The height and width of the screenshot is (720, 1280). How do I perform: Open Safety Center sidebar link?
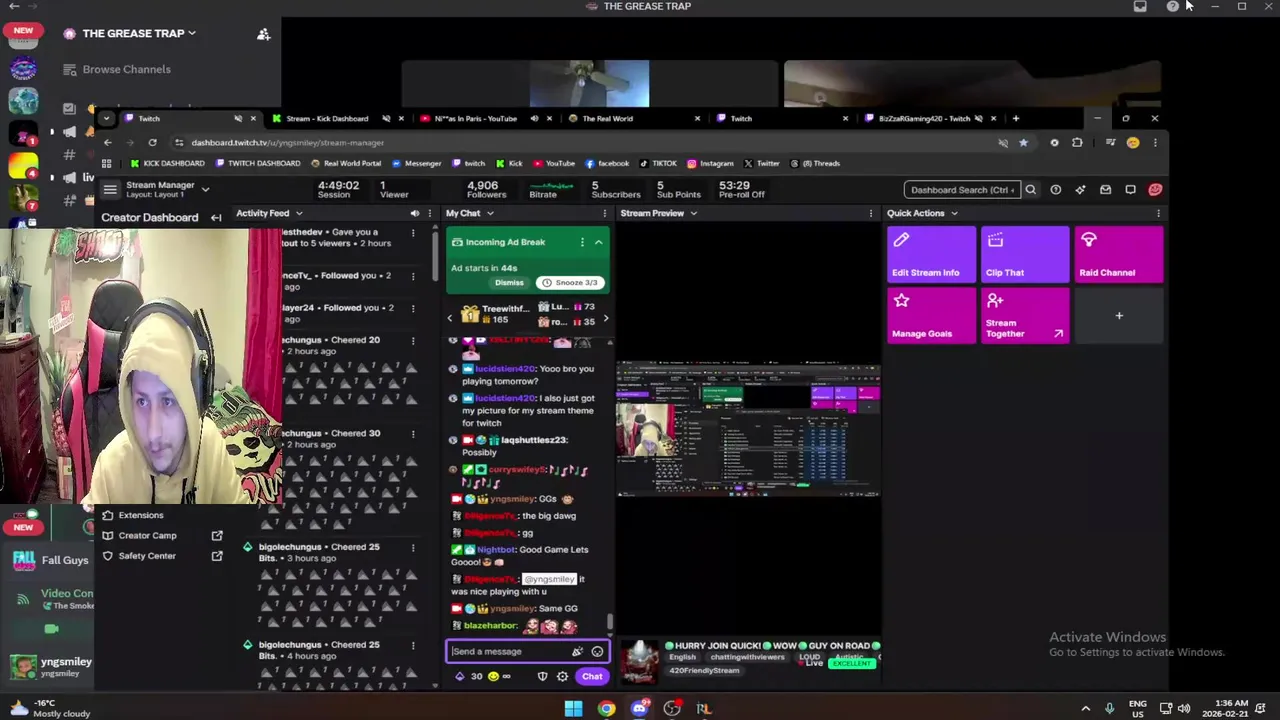146,556
